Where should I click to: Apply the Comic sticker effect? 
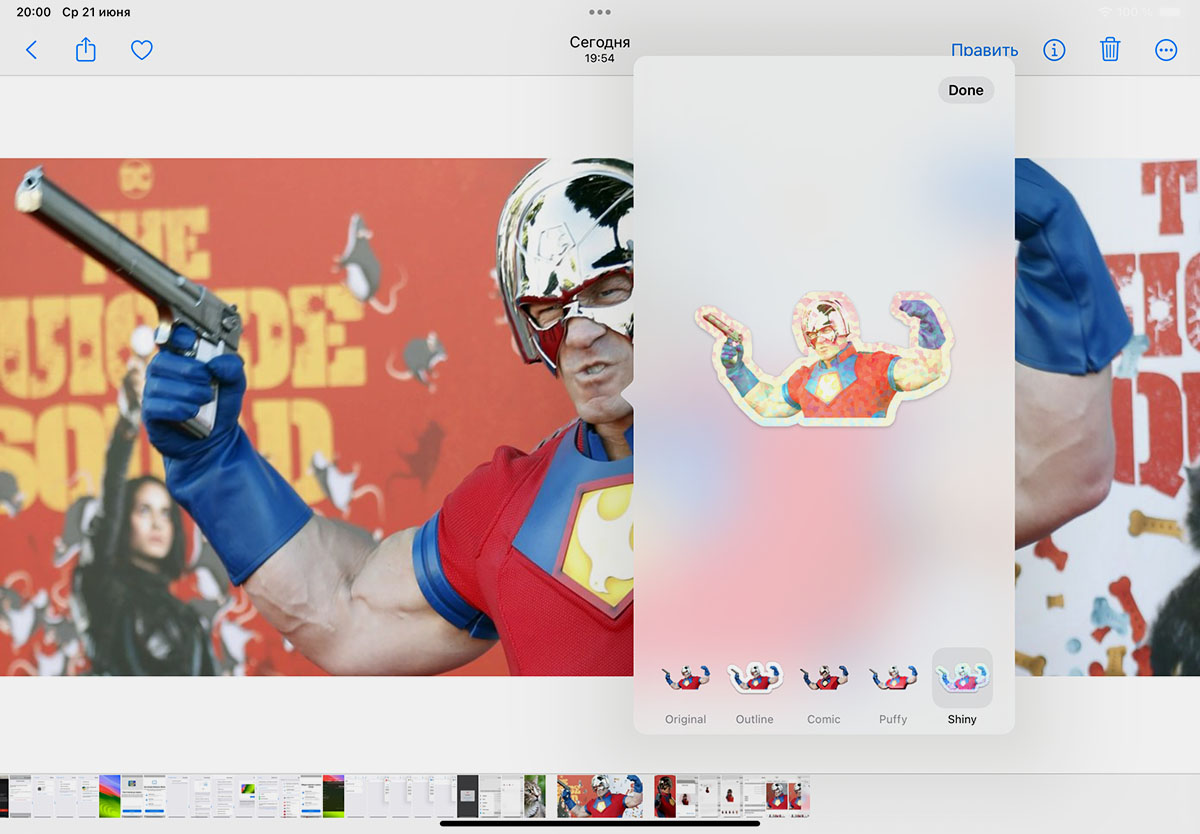click(x=824, y=679)
